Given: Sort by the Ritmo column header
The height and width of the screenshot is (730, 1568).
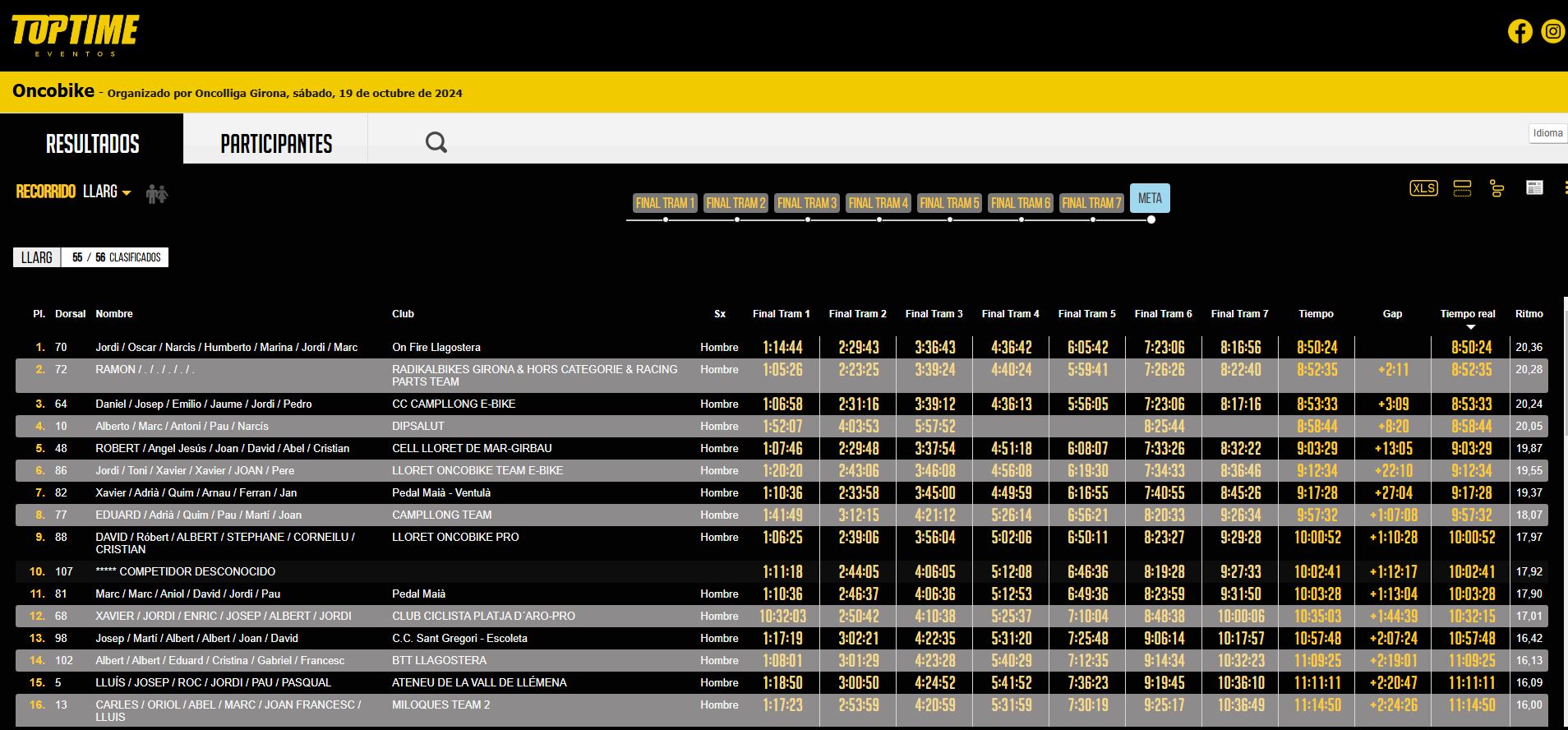Looking at the screenshot, I should point(1529,314).
